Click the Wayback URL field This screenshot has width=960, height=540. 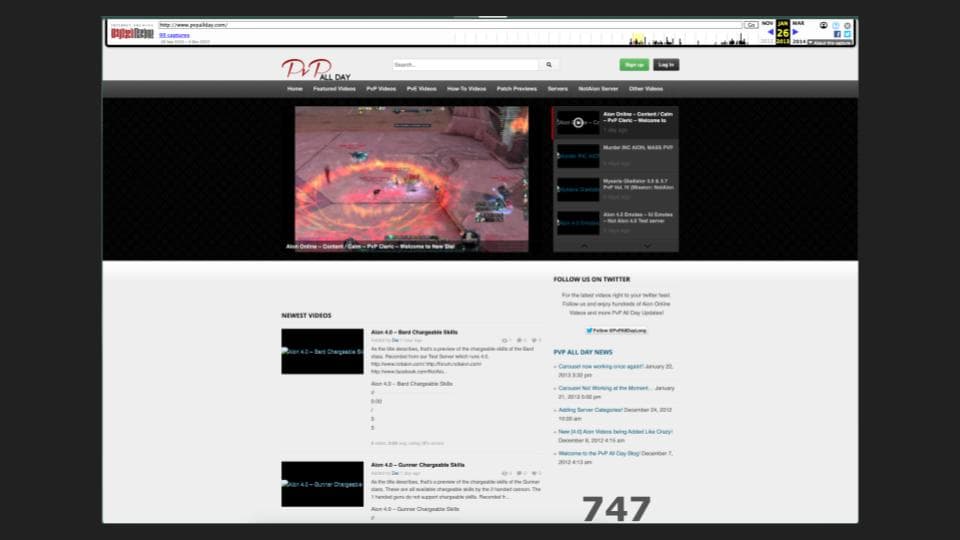pos(450,25)
